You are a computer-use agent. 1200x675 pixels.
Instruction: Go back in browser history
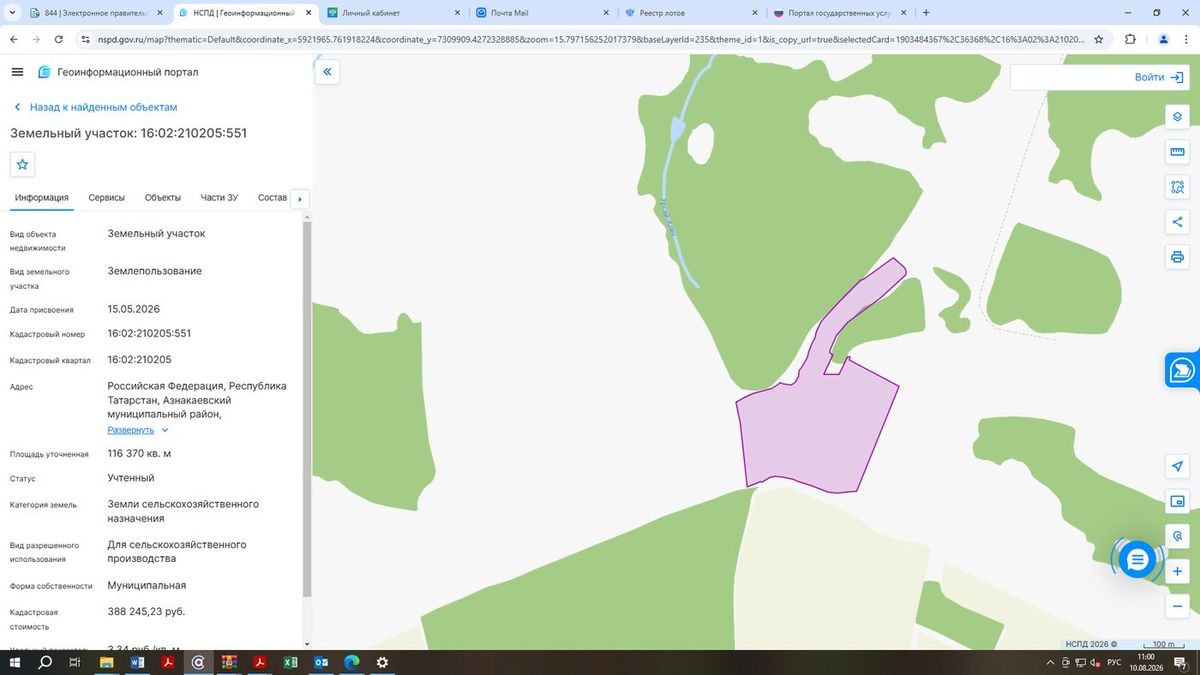click(x=13, y=39)
